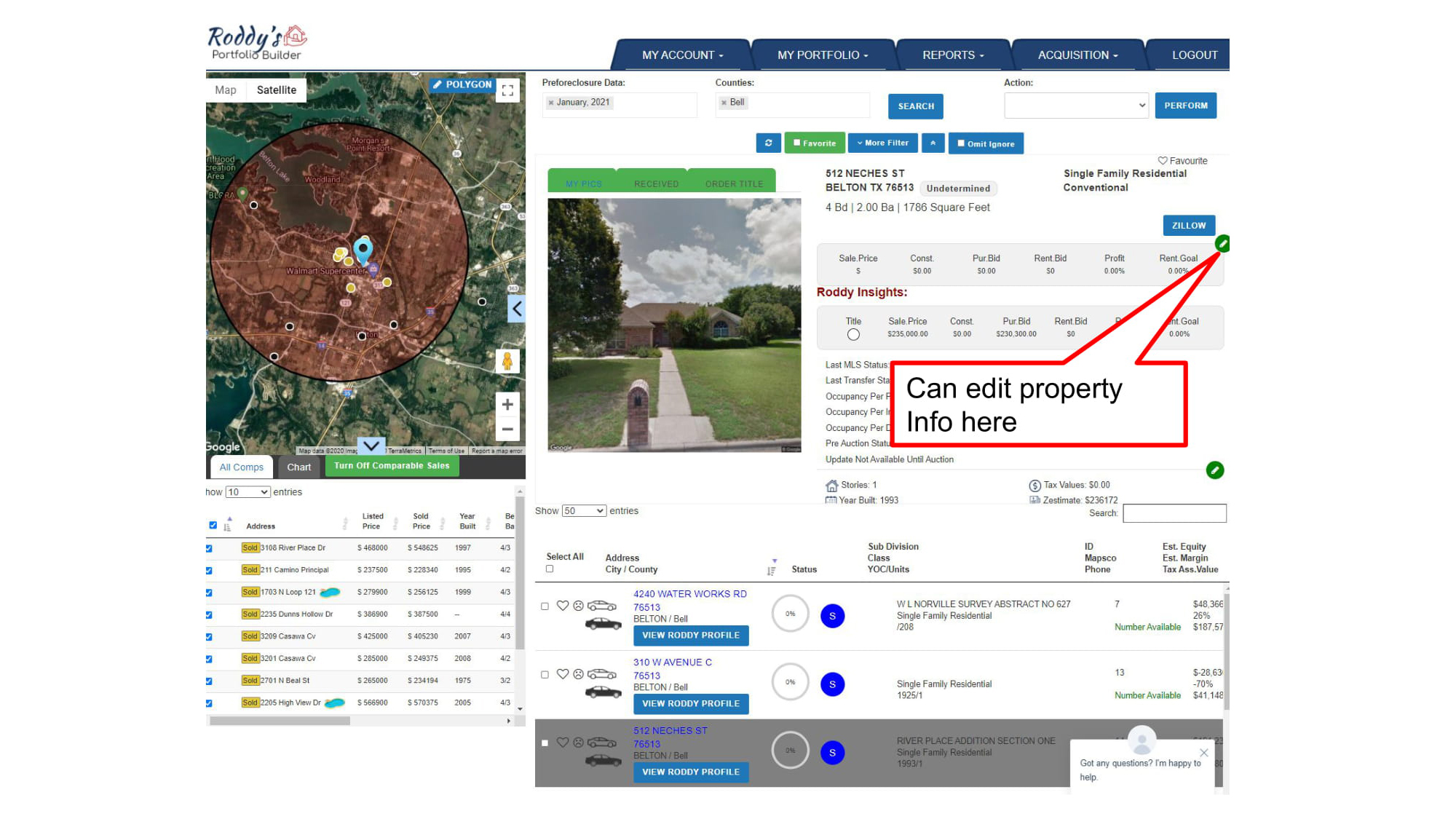1456x819 pixels.
Task: Switch map to Satellite view
Action: click(277, 90)
